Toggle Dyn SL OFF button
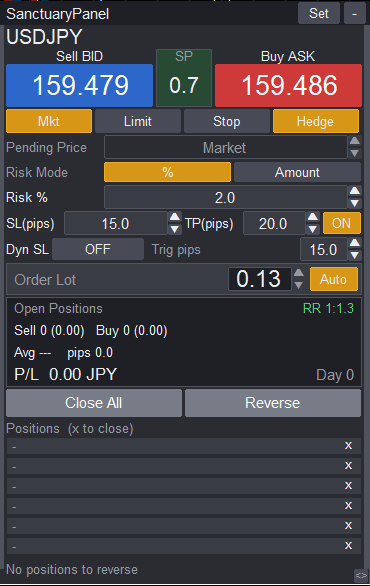The width and height of the screenshot is (370, 586). 98,249
